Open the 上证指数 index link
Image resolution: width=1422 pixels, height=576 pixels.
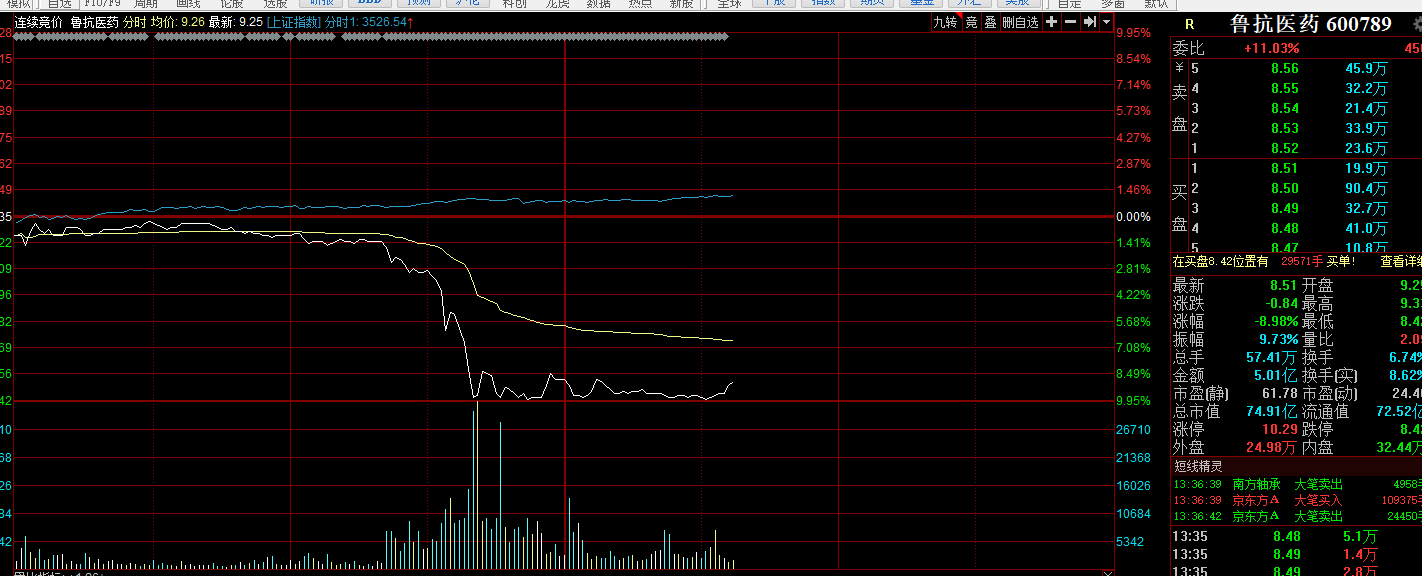tap(294, 22)
